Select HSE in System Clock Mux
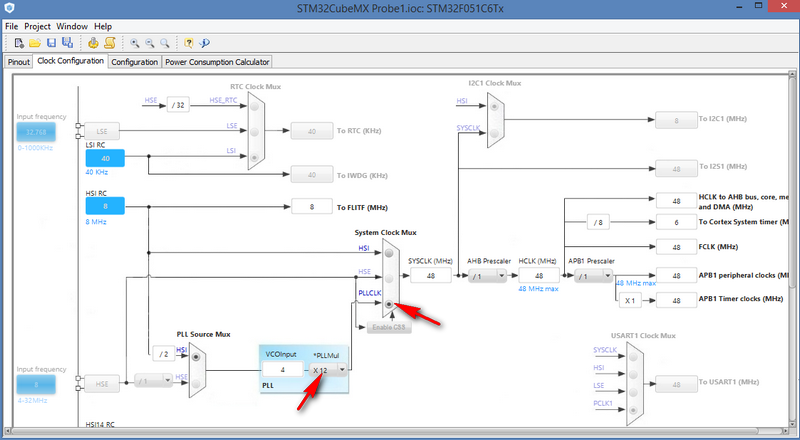Image resolution: width=800 pixels, height=440 pixels. tap(389, 278)
